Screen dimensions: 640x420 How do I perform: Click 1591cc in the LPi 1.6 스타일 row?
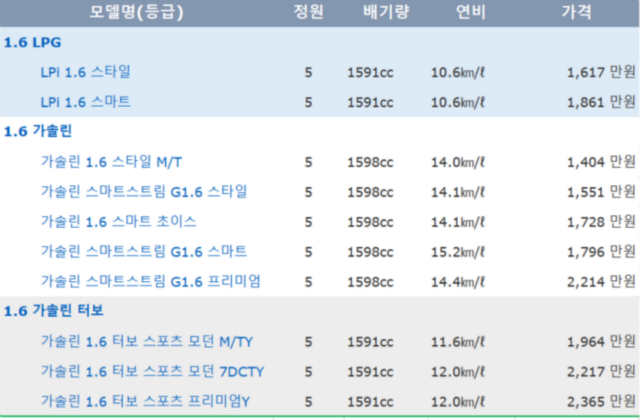point(370,73)
